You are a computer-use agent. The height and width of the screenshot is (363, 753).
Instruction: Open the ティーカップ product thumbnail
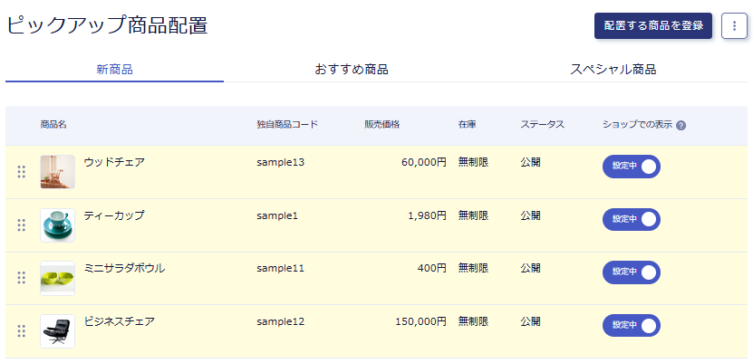[x=58, y=225]
